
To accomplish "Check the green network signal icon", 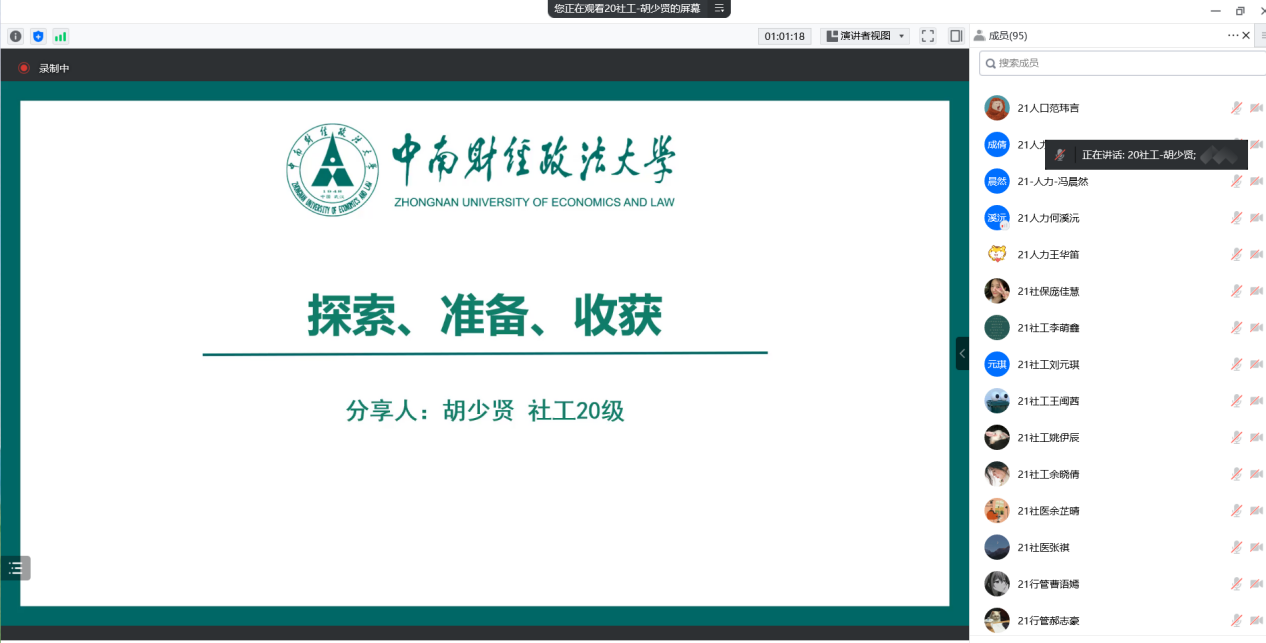I will (61, 36).
